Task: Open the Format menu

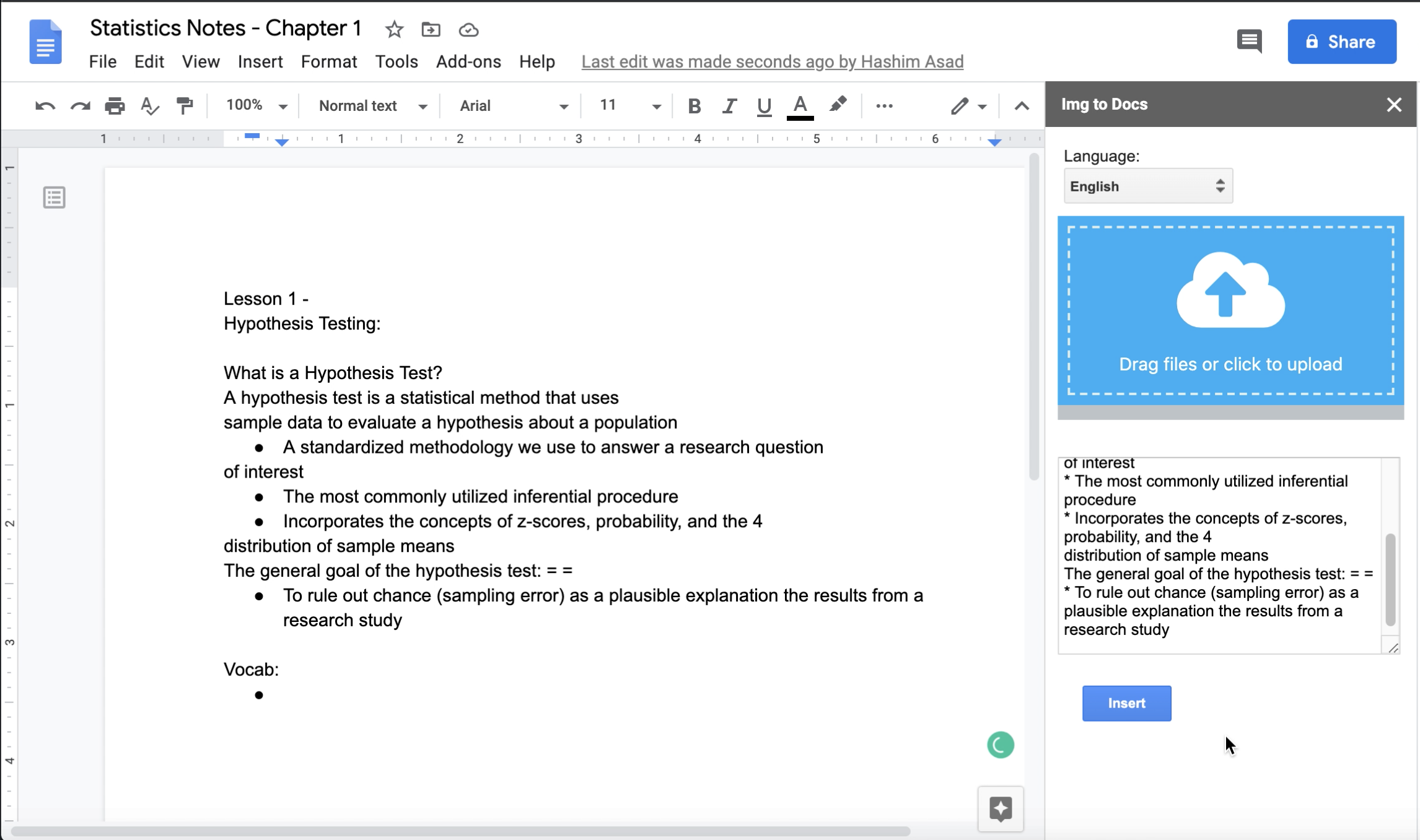Action: 329,61
